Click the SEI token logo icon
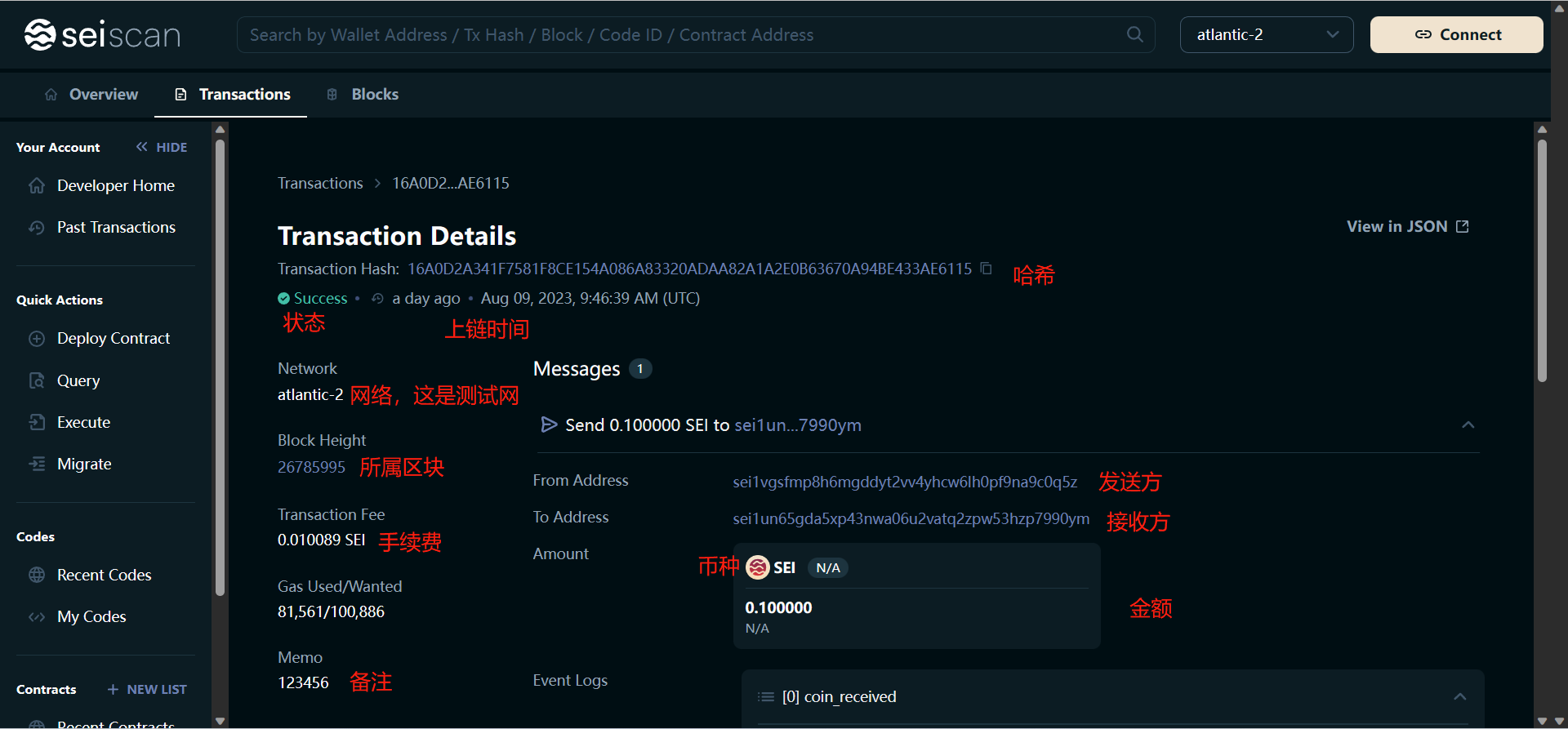Screen dimensions: 1568x729 click(x=758, y=567)
